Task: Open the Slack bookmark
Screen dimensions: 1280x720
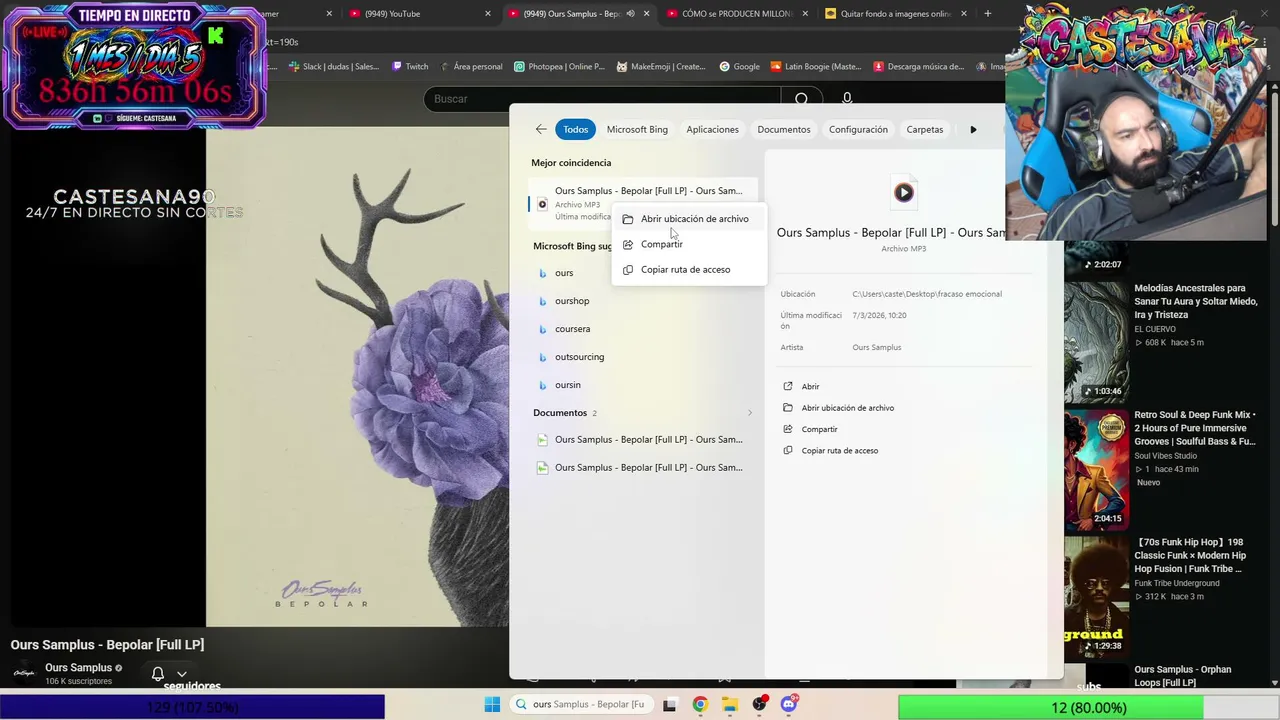Action: coord(334,67)
